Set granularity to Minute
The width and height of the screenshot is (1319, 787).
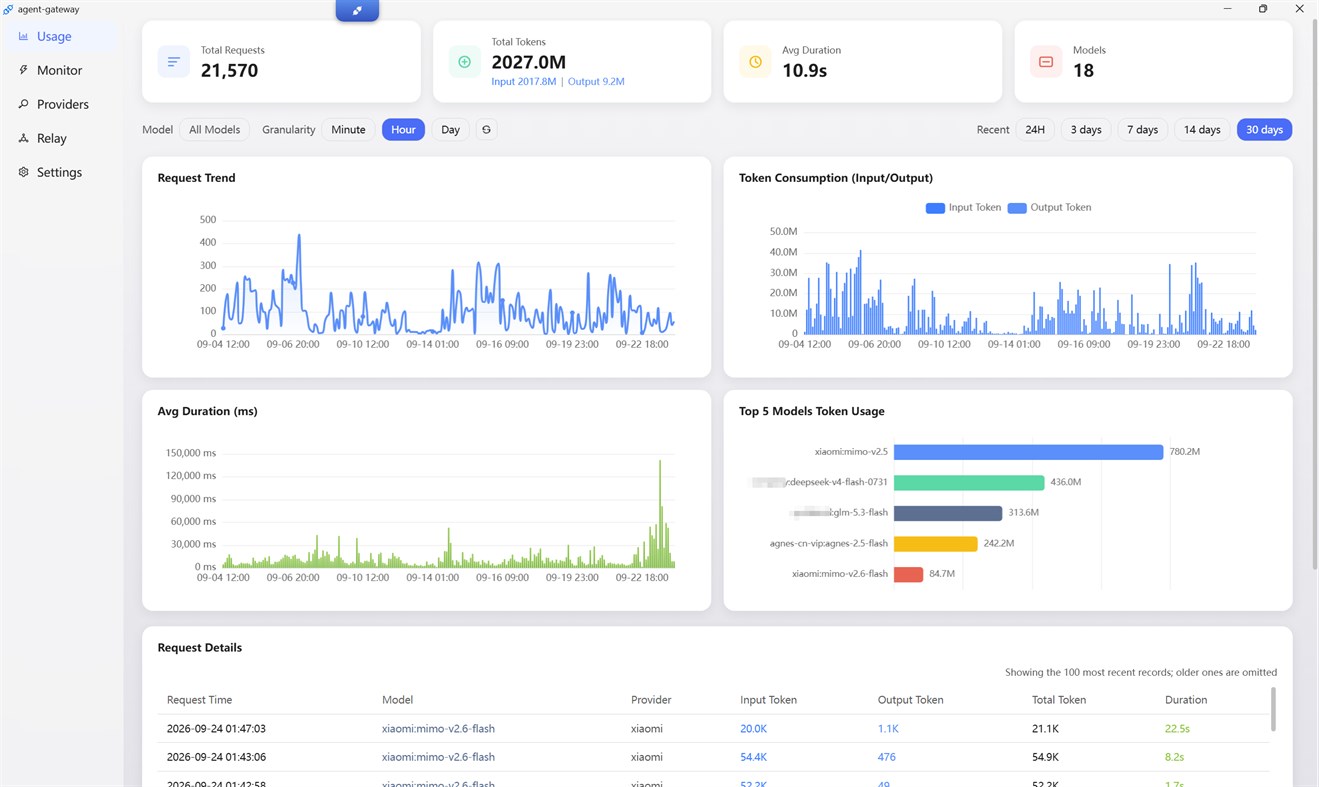click(348, 130)
